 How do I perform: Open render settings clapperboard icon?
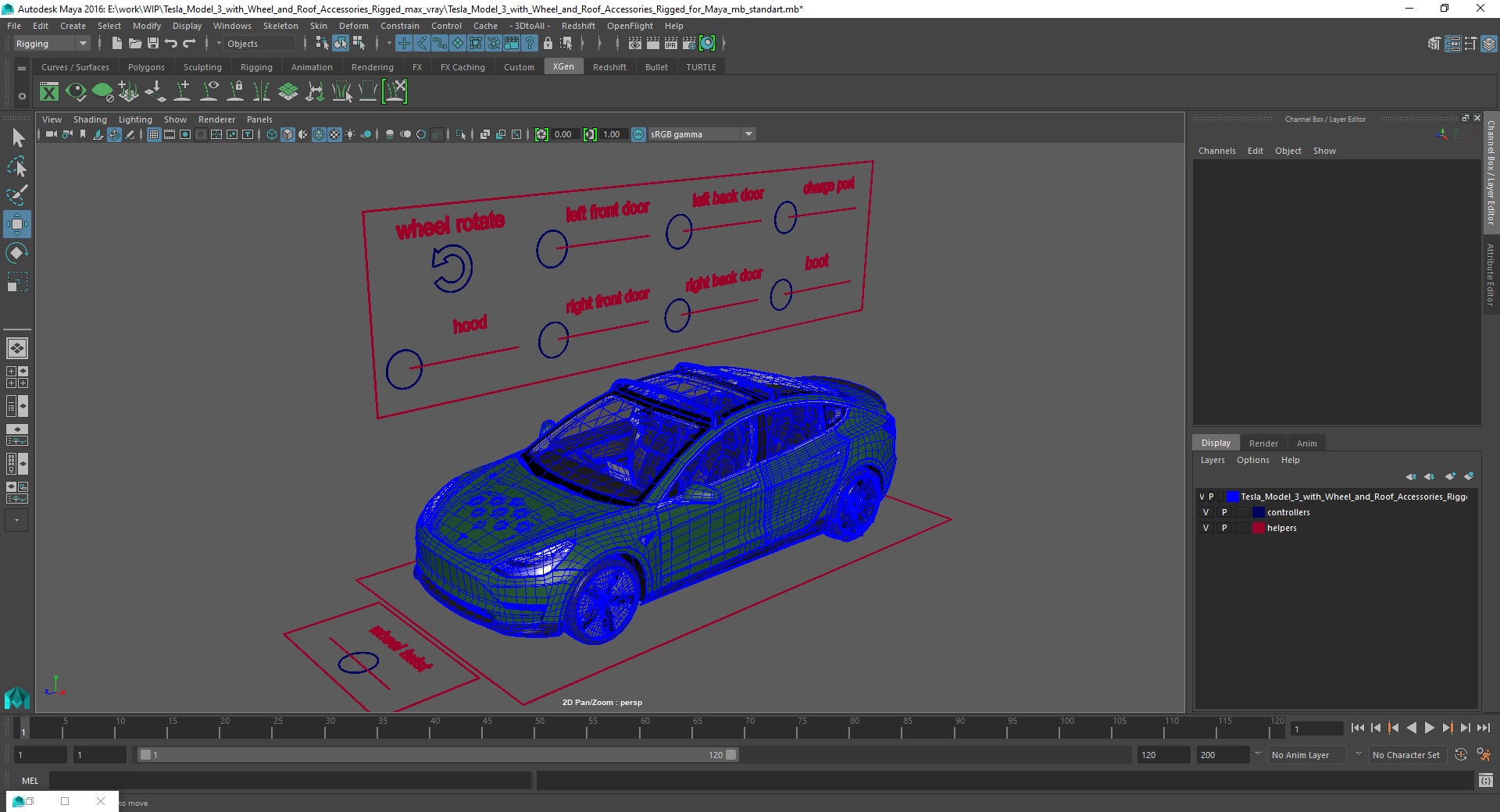coord(689,44)
